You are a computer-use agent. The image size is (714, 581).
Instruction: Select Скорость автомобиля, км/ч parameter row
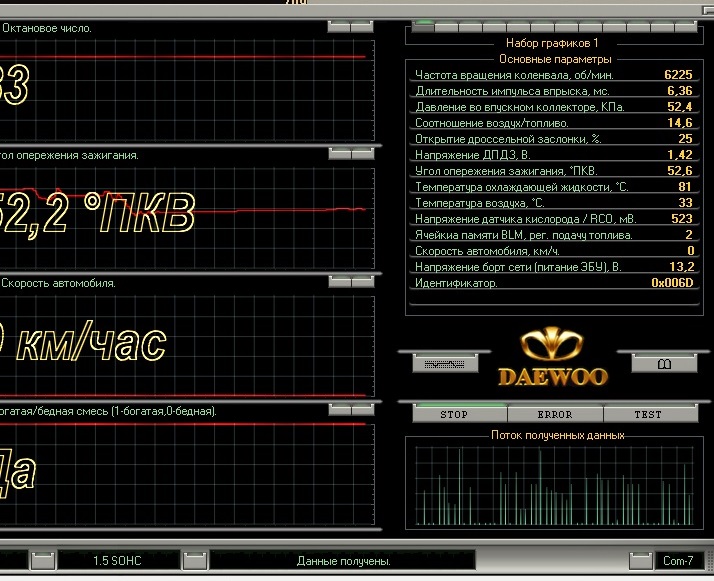(x=554, y=251)
